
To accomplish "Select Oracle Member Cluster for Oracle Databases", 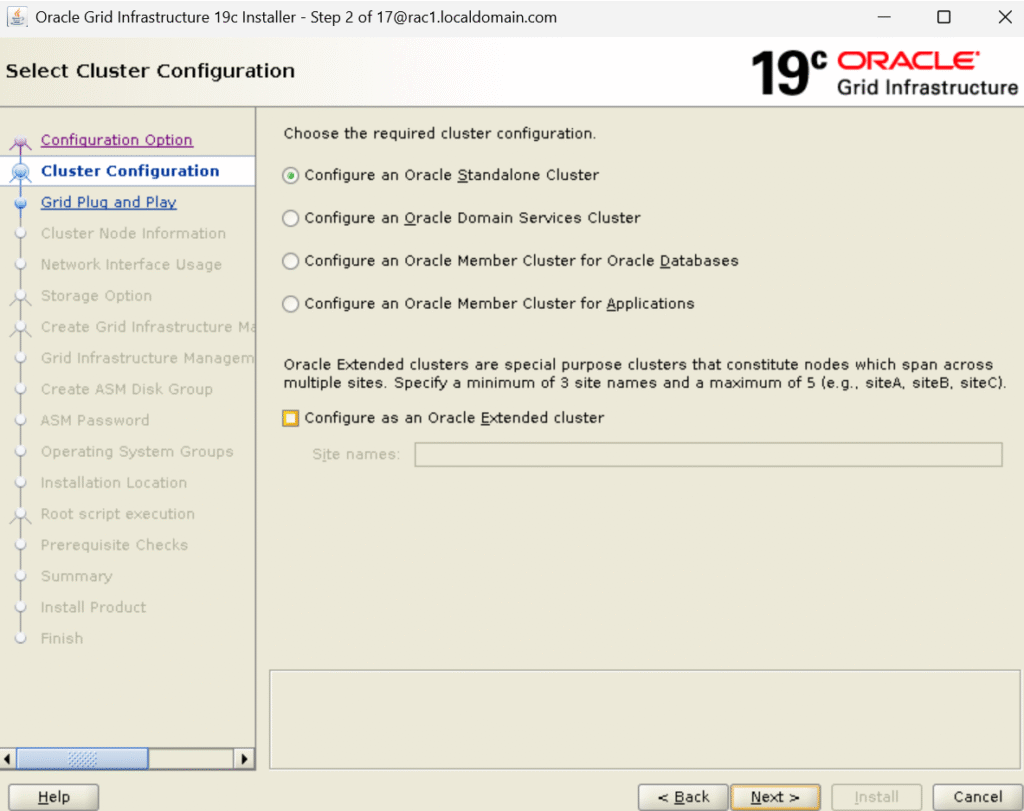I will click(291, 261).
